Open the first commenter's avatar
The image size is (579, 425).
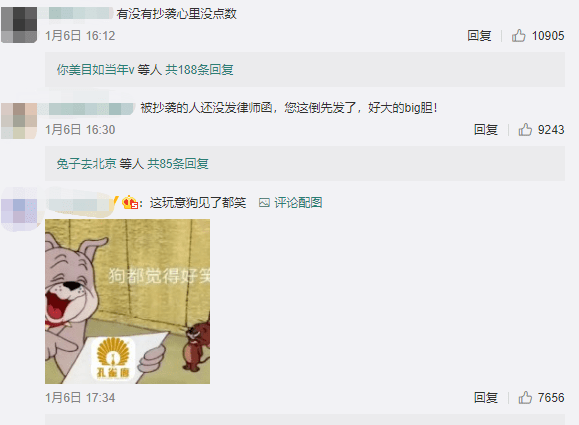tap(19, 25)
